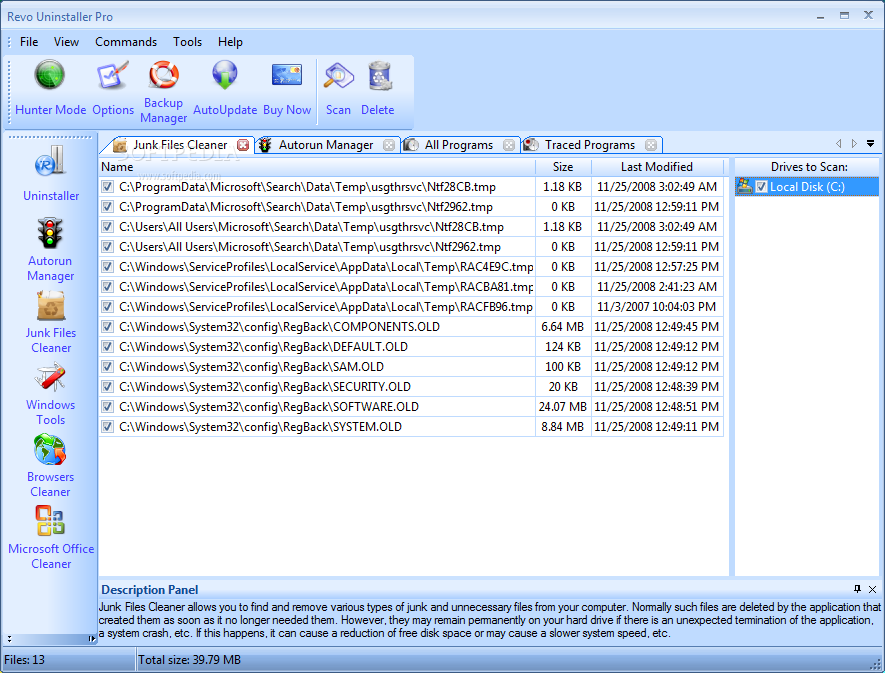Close the Traced Programs tab

coord(651,145)
